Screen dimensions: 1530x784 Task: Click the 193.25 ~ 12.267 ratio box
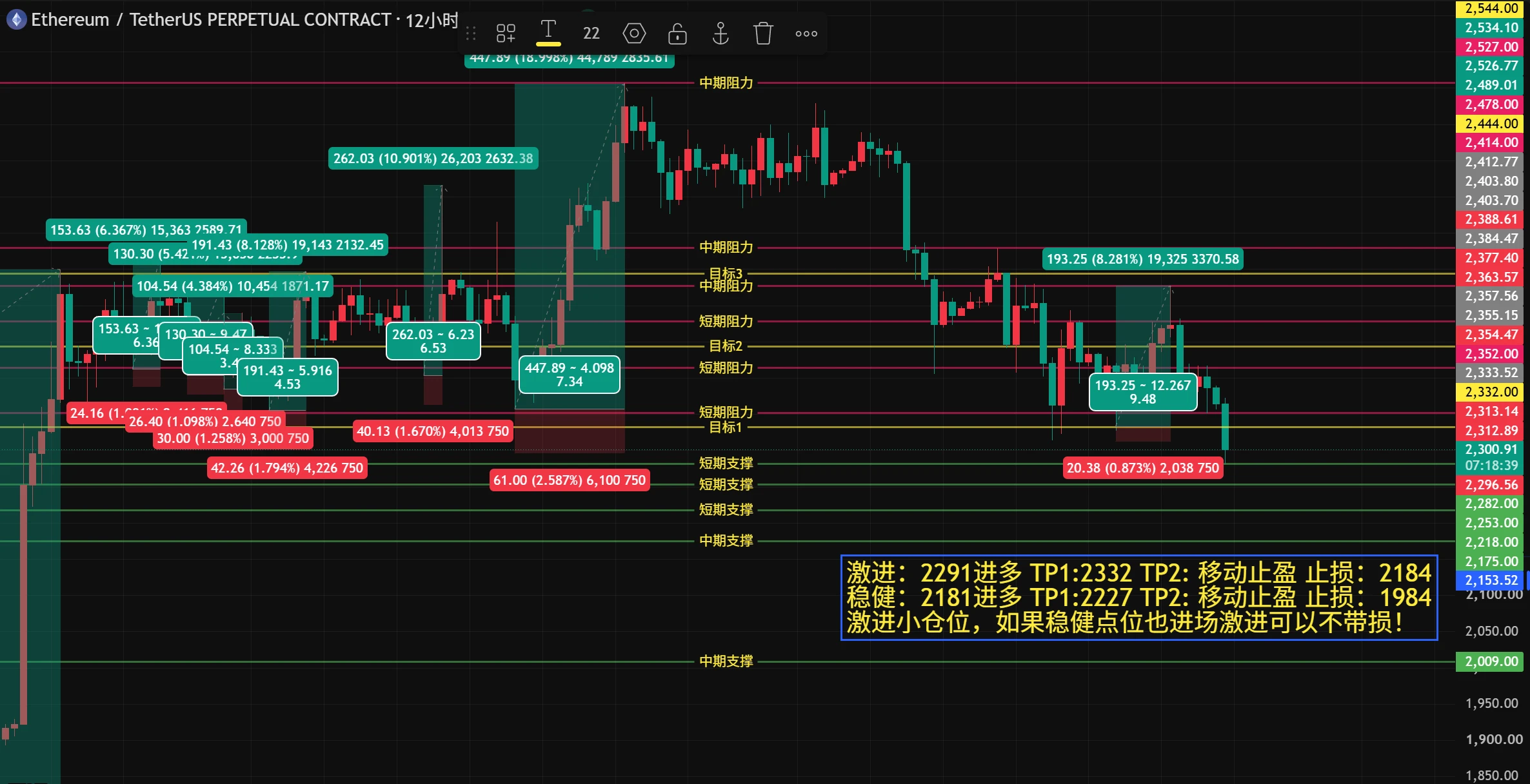tap(1142, 392)
